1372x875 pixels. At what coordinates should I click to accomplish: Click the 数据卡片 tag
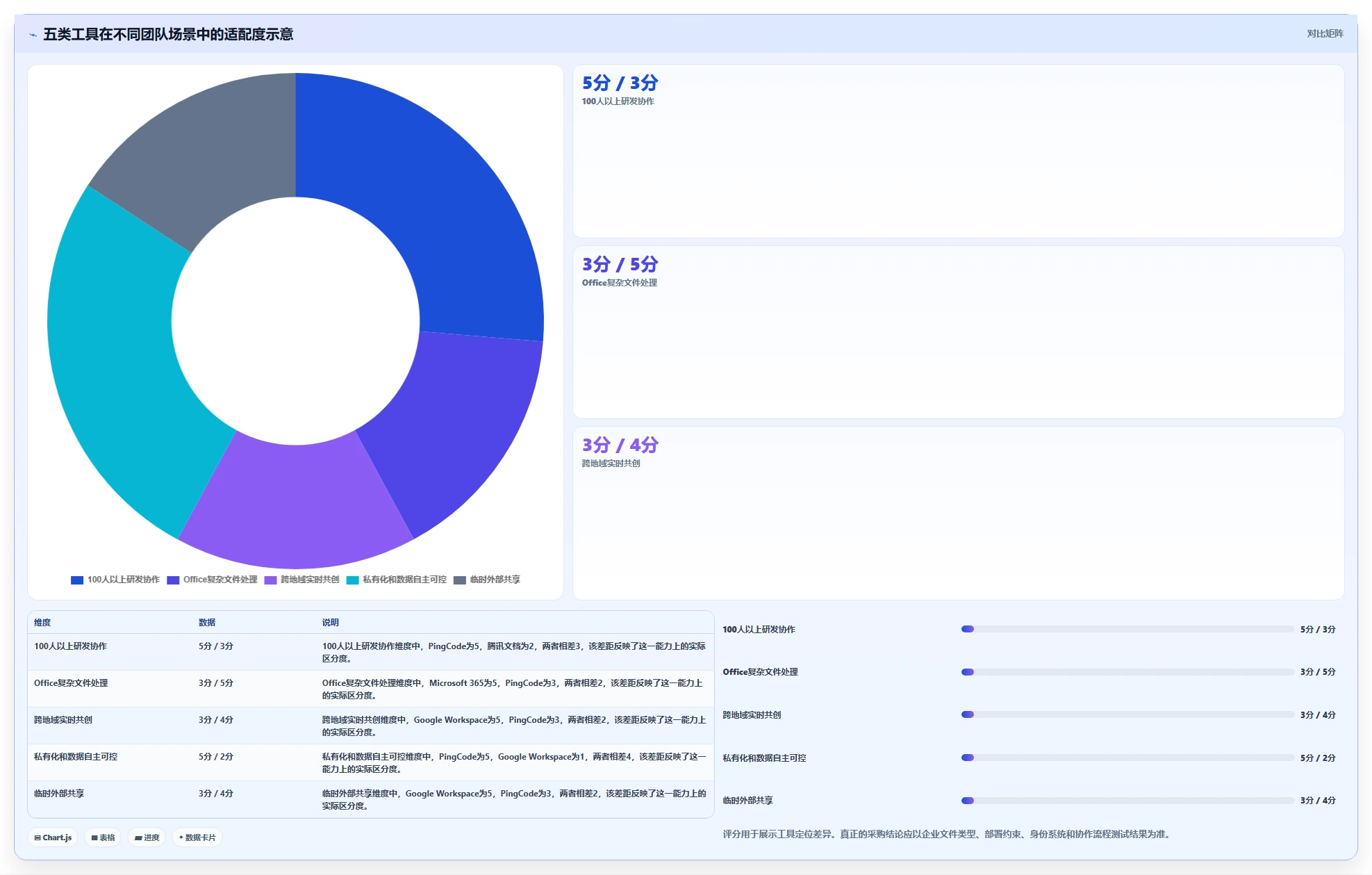click(197, 837)
